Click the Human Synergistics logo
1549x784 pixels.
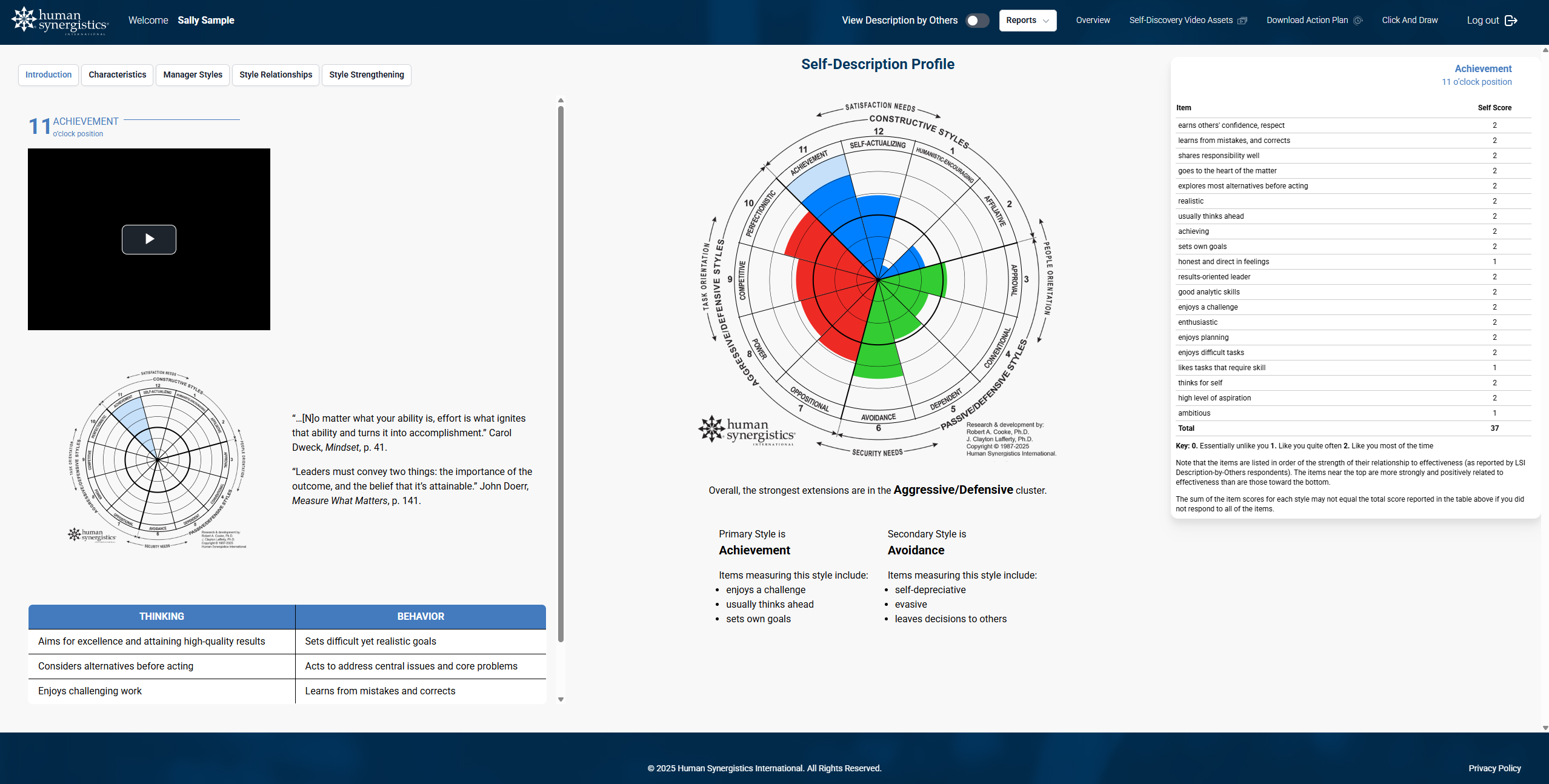[59, 20]
